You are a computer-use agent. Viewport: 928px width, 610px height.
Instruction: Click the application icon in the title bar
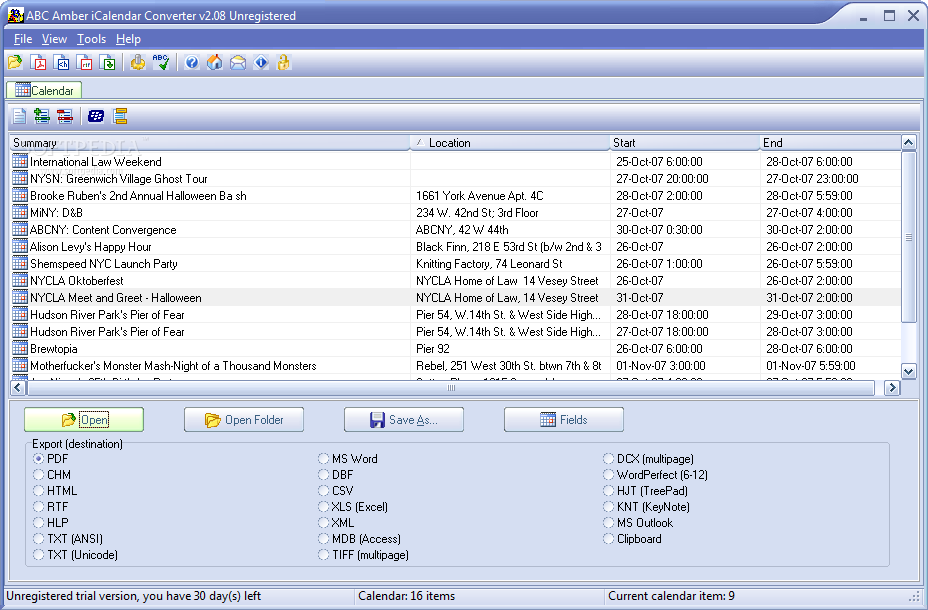pos(15,15)
